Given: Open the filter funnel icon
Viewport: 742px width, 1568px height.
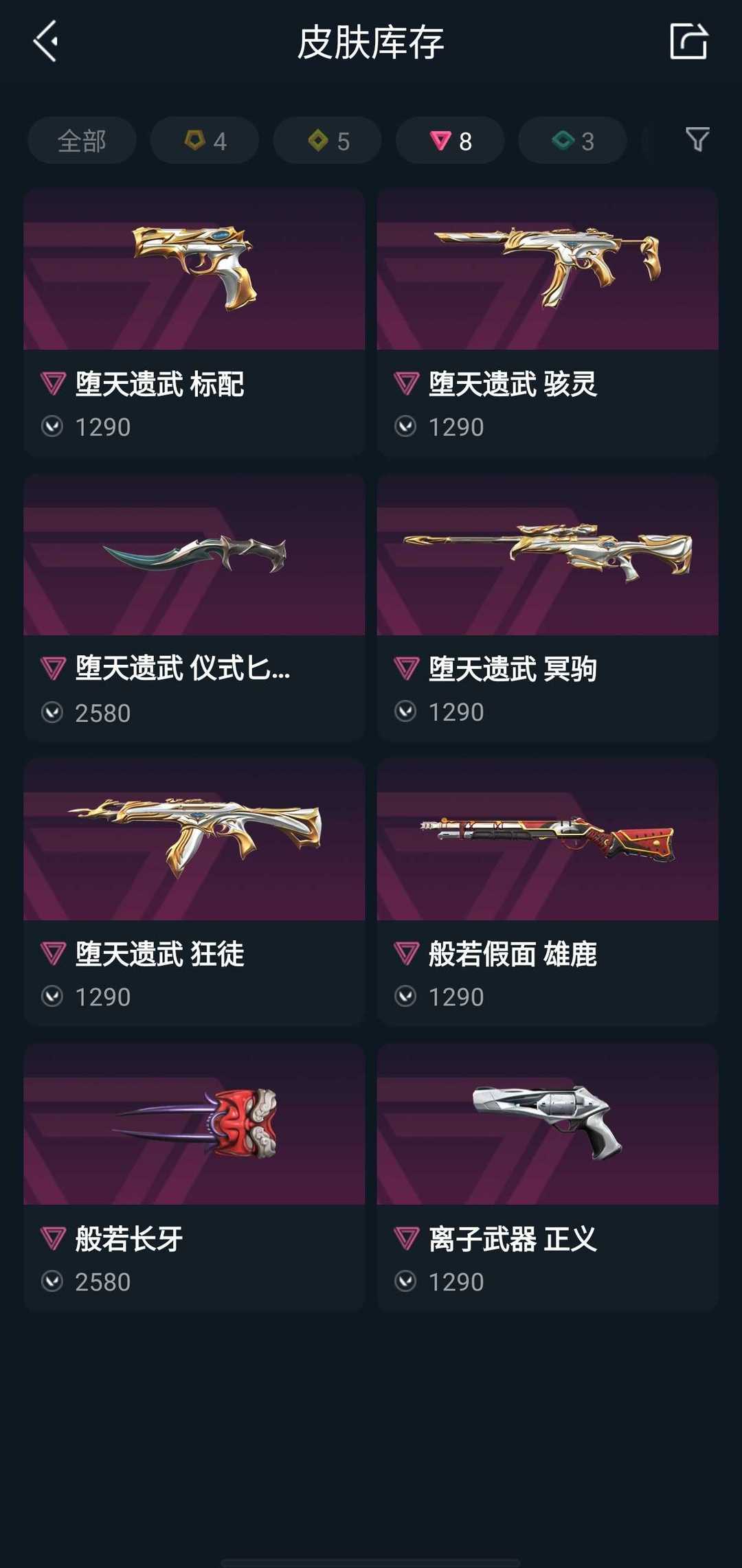Looking at the screenshot, I should pos(697,139).
